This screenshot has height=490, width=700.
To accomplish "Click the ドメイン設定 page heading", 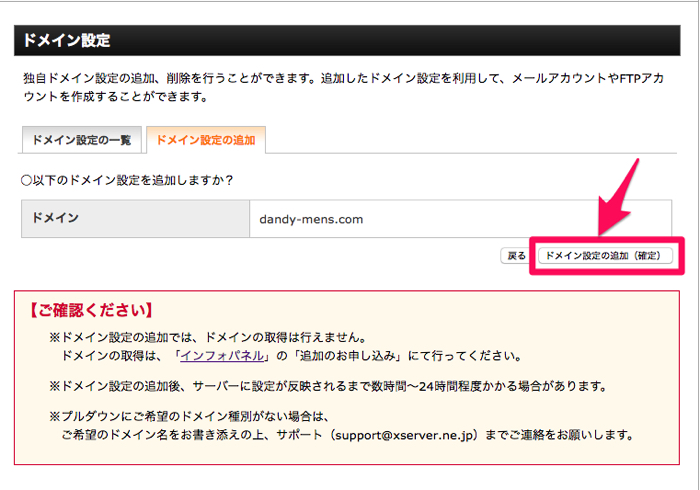I will 67,40.
